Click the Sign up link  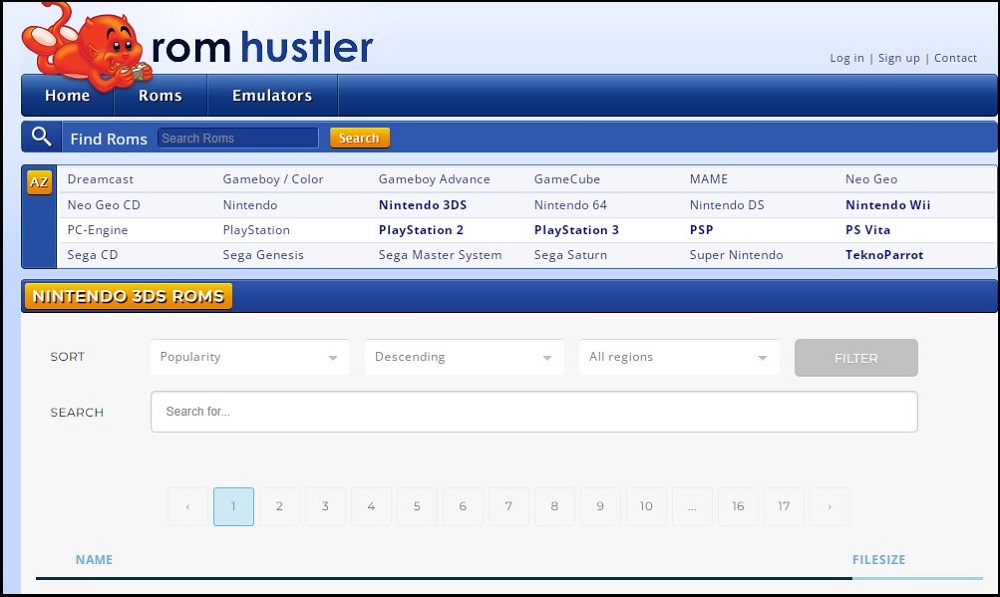tap(898, 58)
